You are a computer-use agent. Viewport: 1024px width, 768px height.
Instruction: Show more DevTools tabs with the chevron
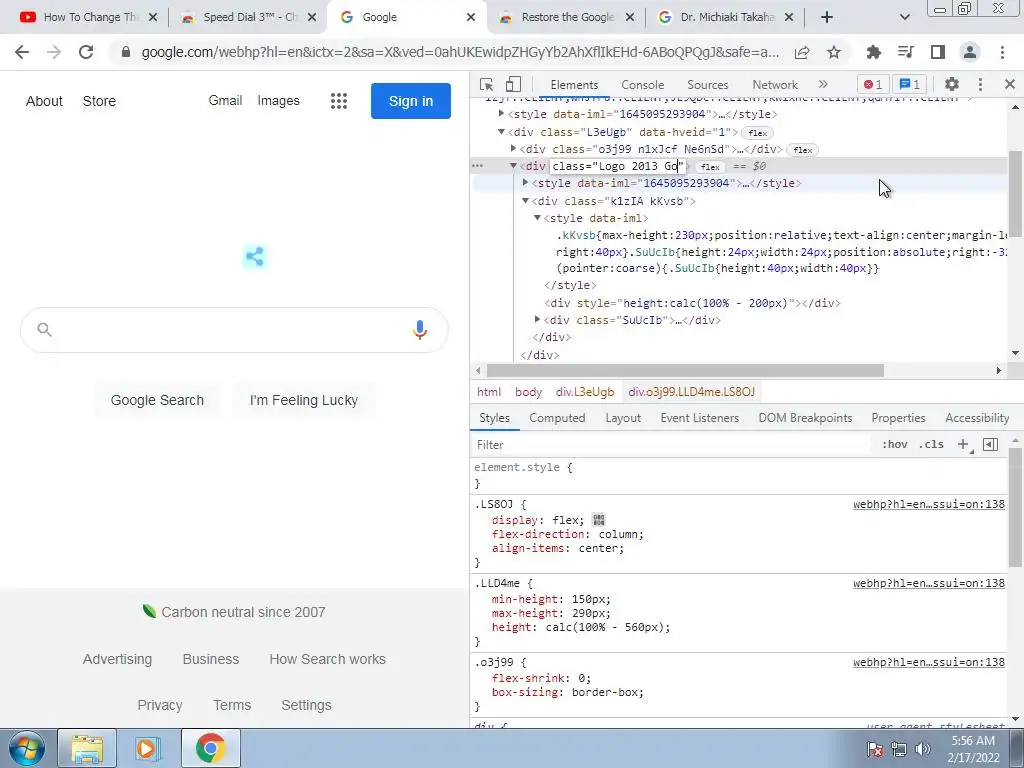click(823, 84)
